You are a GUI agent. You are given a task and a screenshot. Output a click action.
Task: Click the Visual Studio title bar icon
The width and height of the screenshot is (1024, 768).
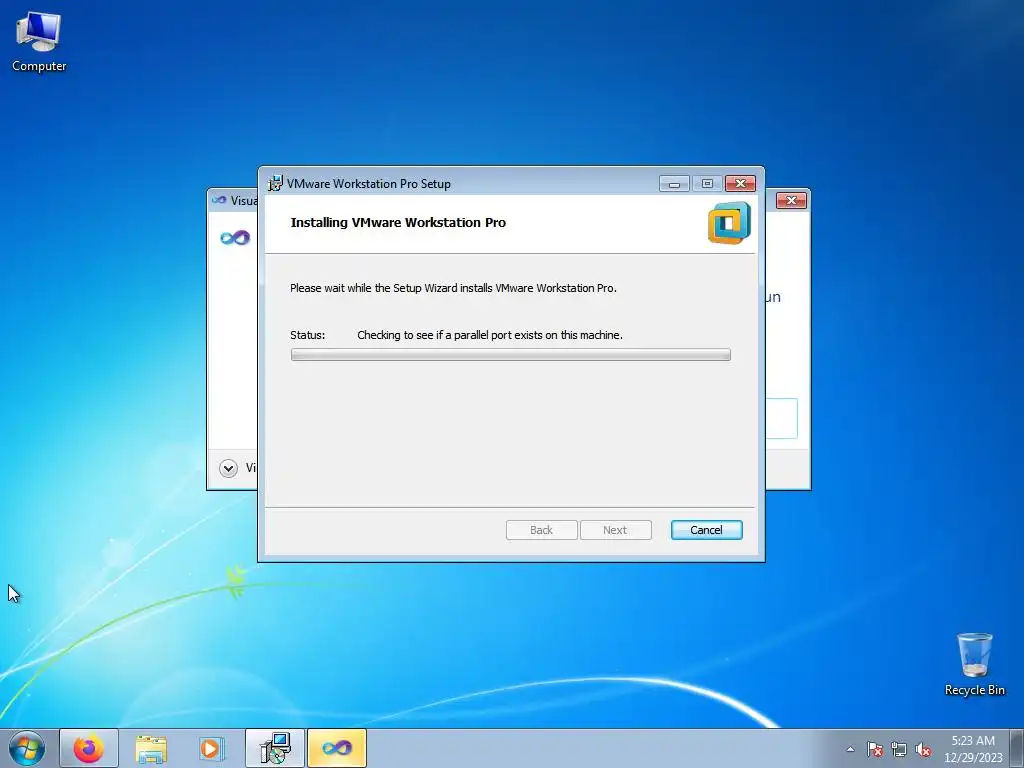pyautogui.click(x=219, y=200)
